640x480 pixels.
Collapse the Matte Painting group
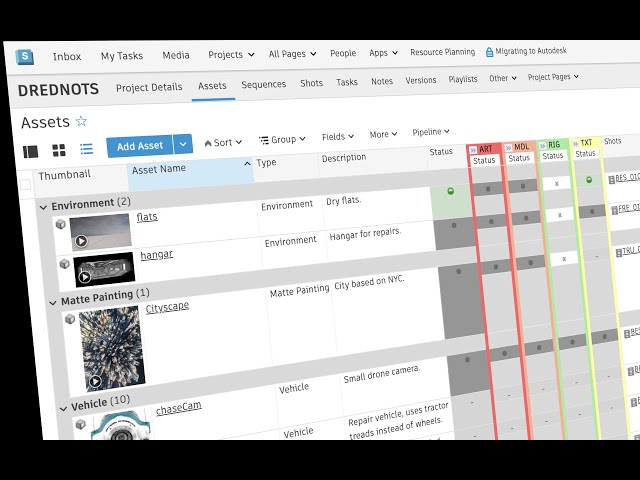coord(53,302)
